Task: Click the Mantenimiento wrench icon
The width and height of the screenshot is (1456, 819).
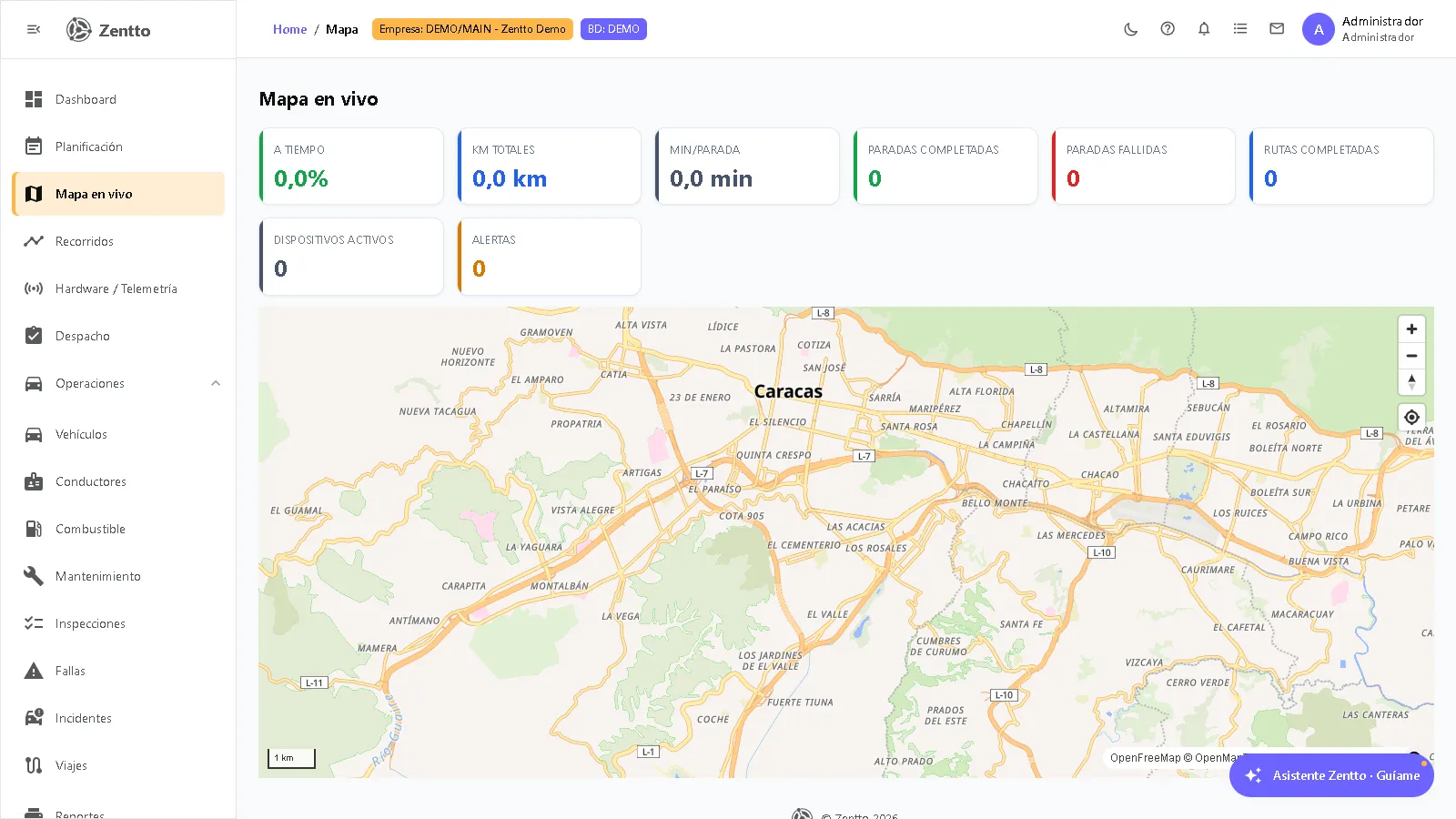Action: [x=34, y=576]
